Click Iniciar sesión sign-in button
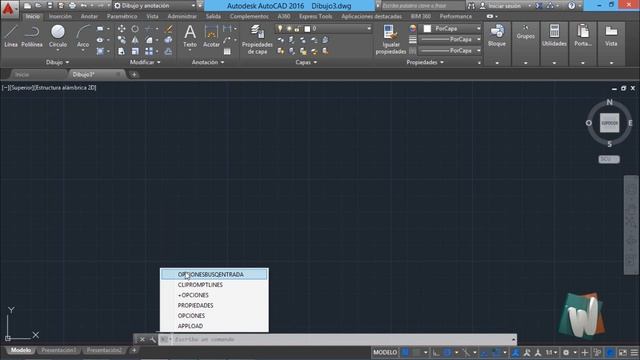The width and height of the screenshot is (640, 360). (x=505, y=6)
